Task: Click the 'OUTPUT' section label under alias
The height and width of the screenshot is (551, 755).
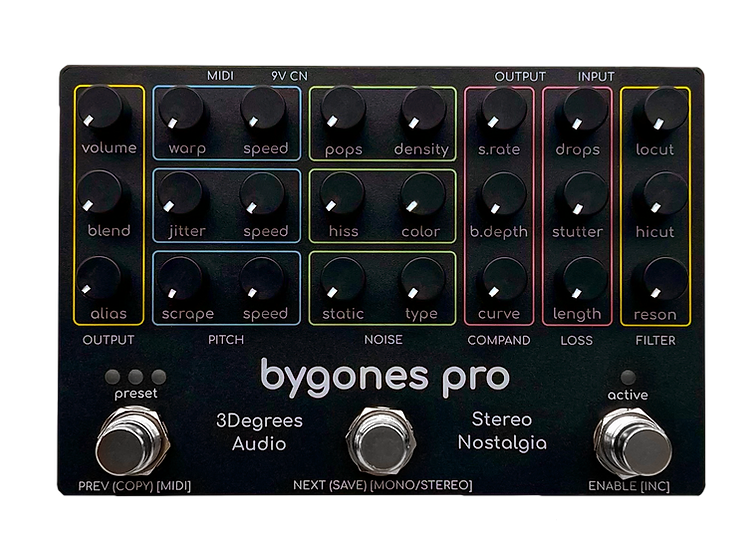Action: [x=108, y=340]
